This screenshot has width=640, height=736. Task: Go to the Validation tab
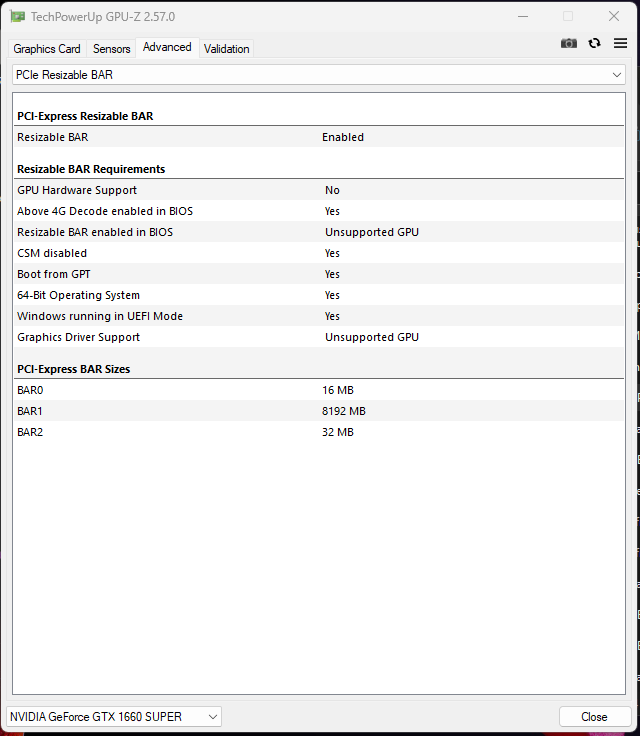[x=226, y=49]
